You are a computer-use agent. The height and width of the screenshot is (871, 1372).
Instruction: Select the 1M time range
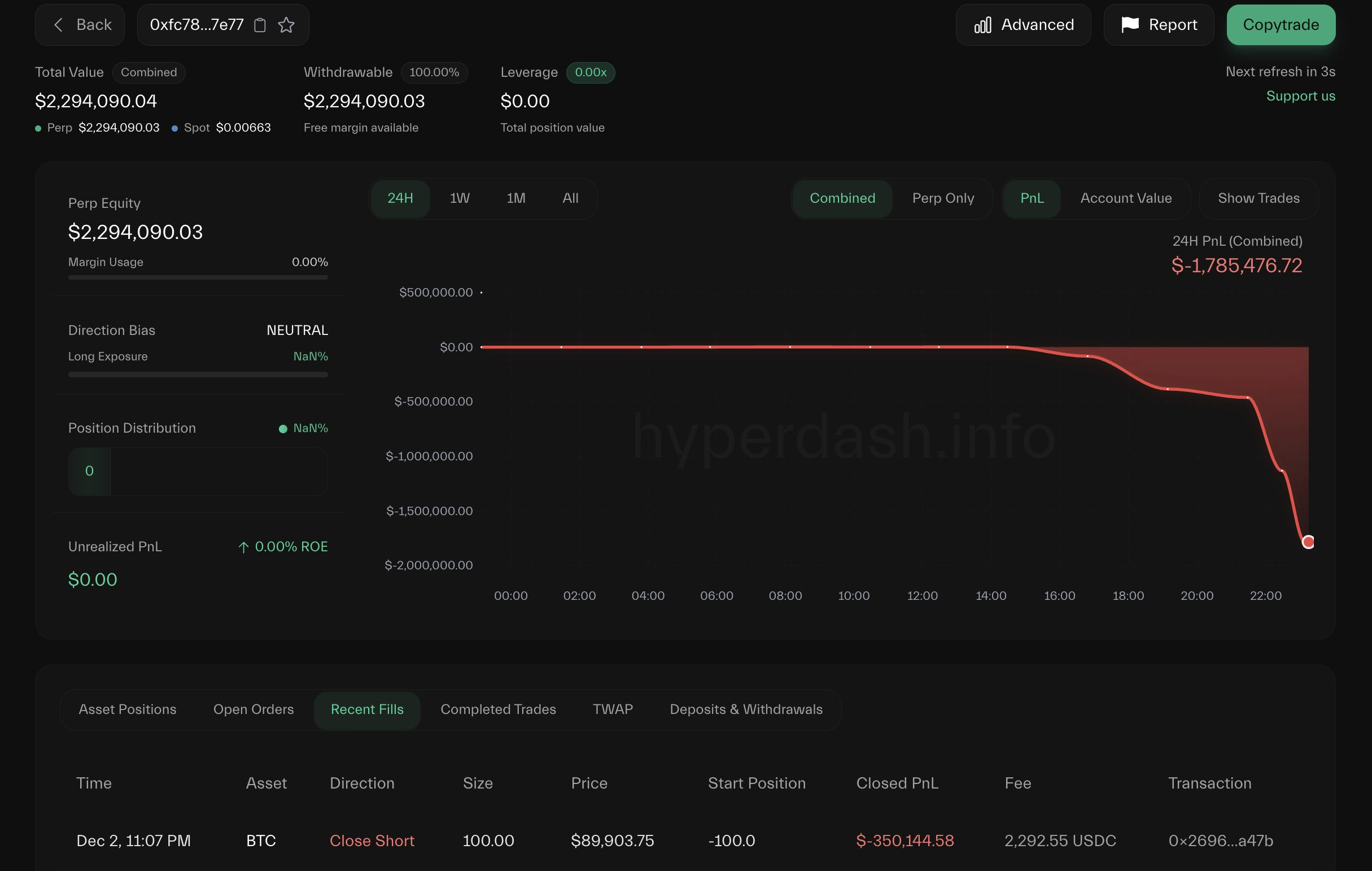(x=515, y=198)
